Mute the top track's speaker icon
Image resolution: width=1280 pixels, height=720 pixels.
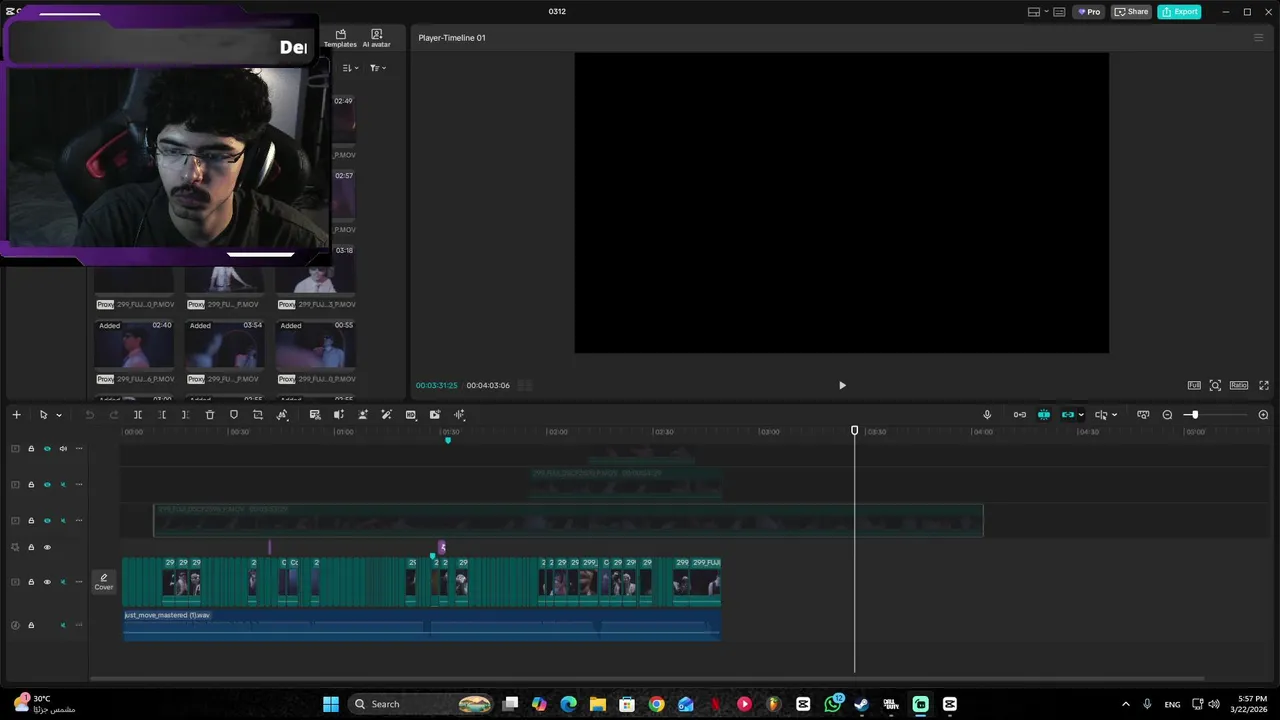63,449
